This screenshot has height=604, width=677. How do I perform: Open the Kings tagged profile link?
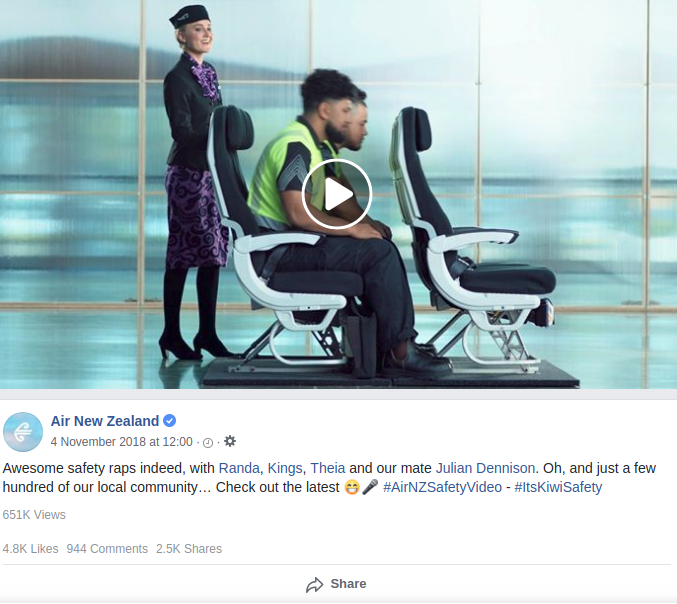[x=285, y=468]
